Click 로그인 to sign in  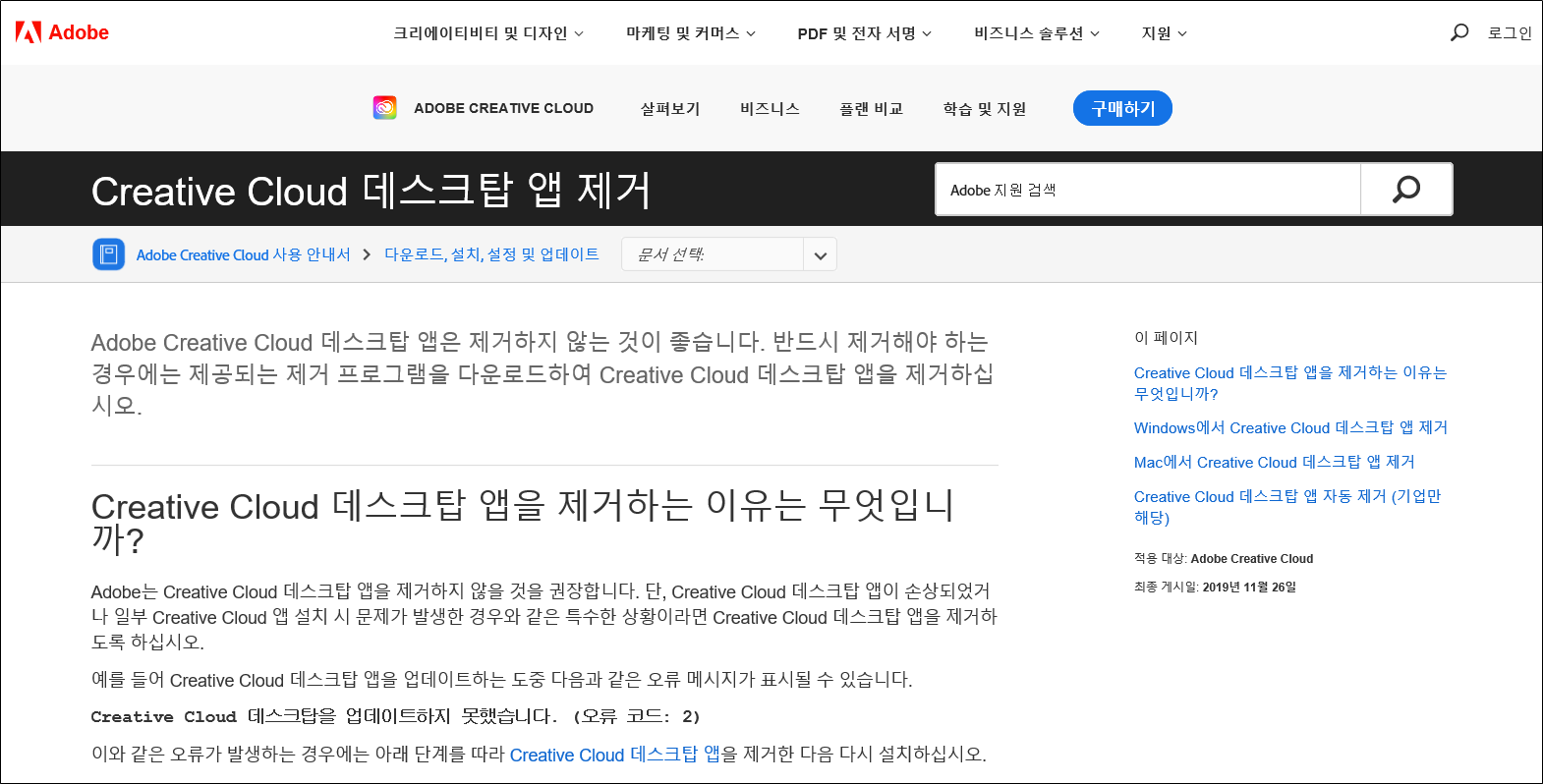tap(1510, 33)
